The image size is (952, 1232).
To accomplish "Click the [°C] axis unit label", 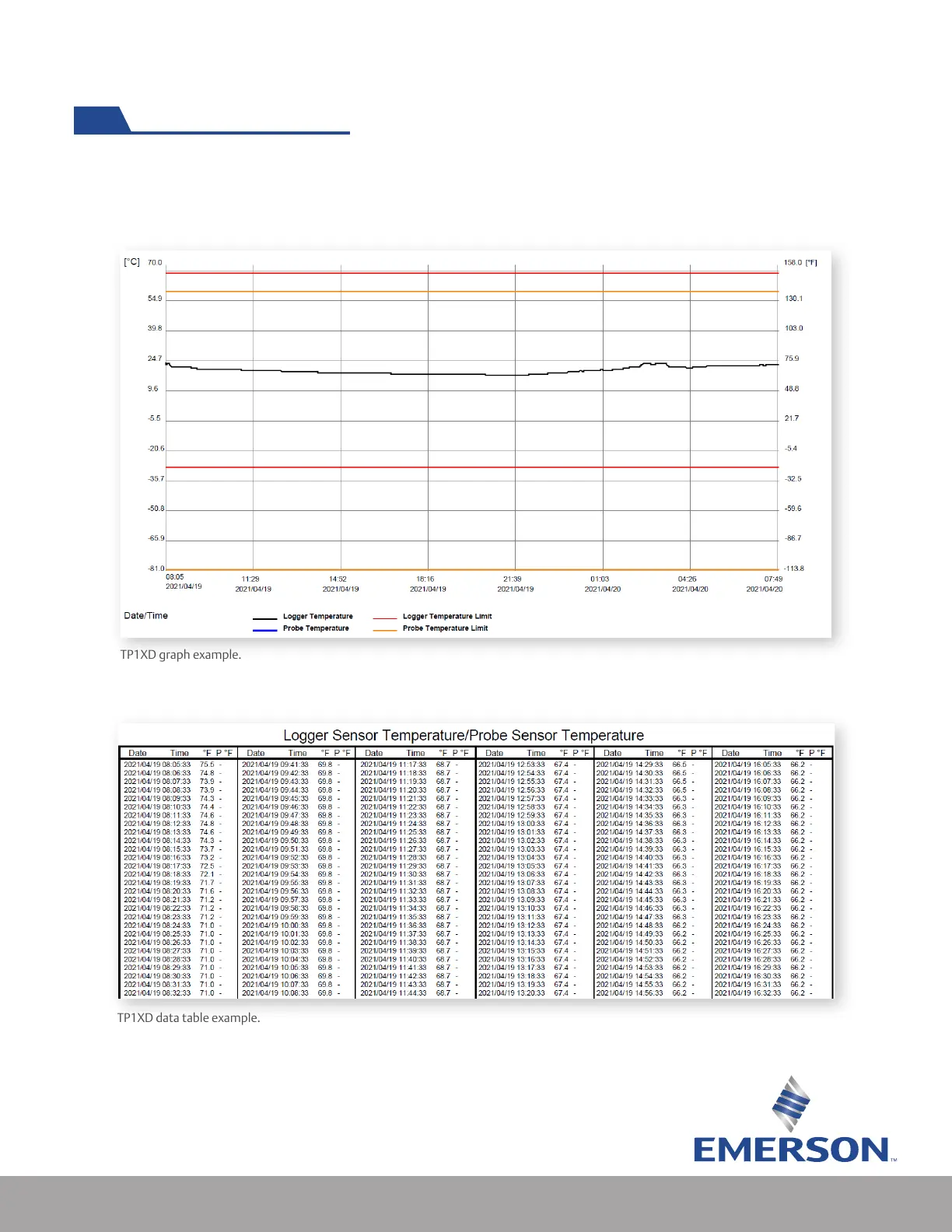I will (x=131, y=262).
